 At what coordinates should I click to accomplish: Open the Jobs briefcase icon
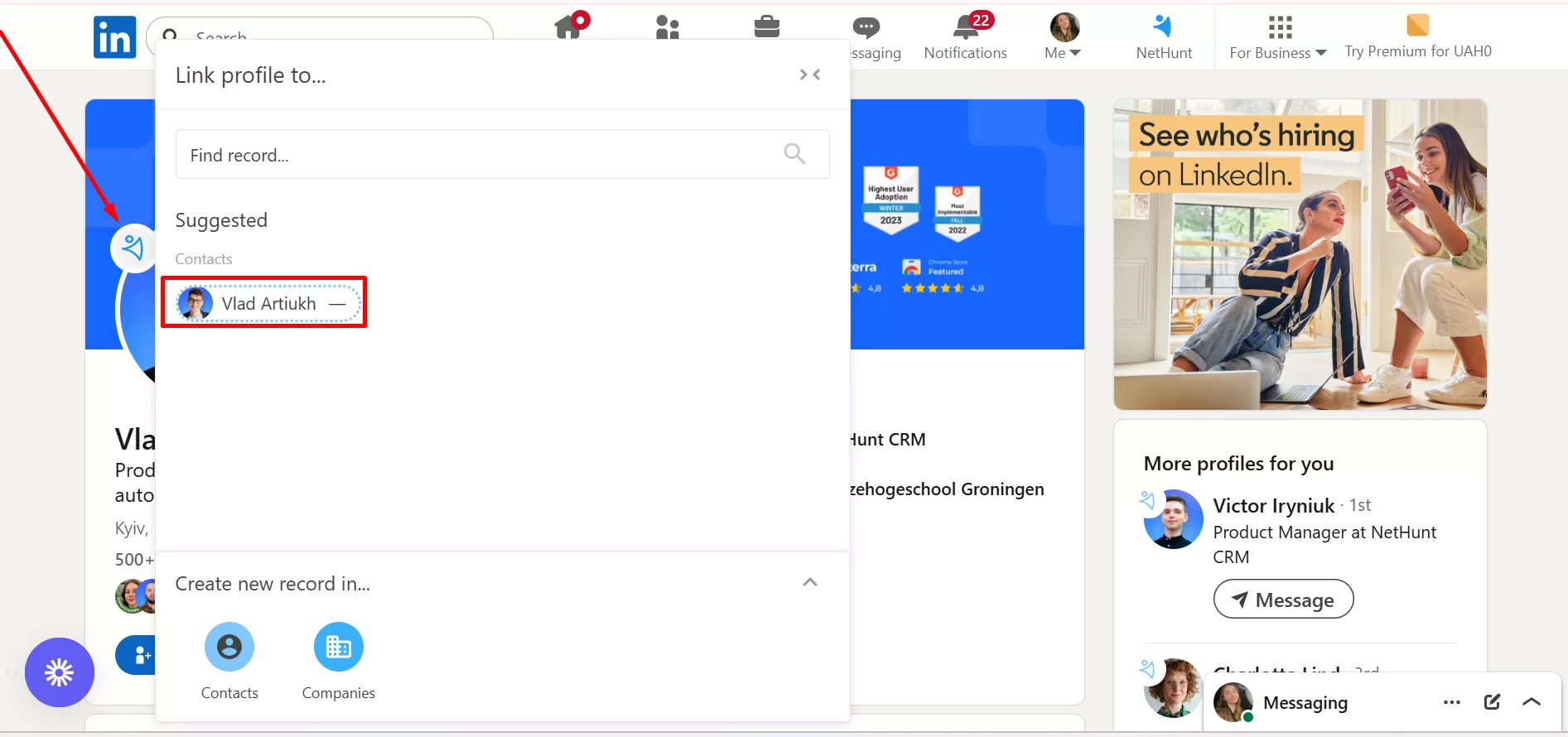pos(767,26)
